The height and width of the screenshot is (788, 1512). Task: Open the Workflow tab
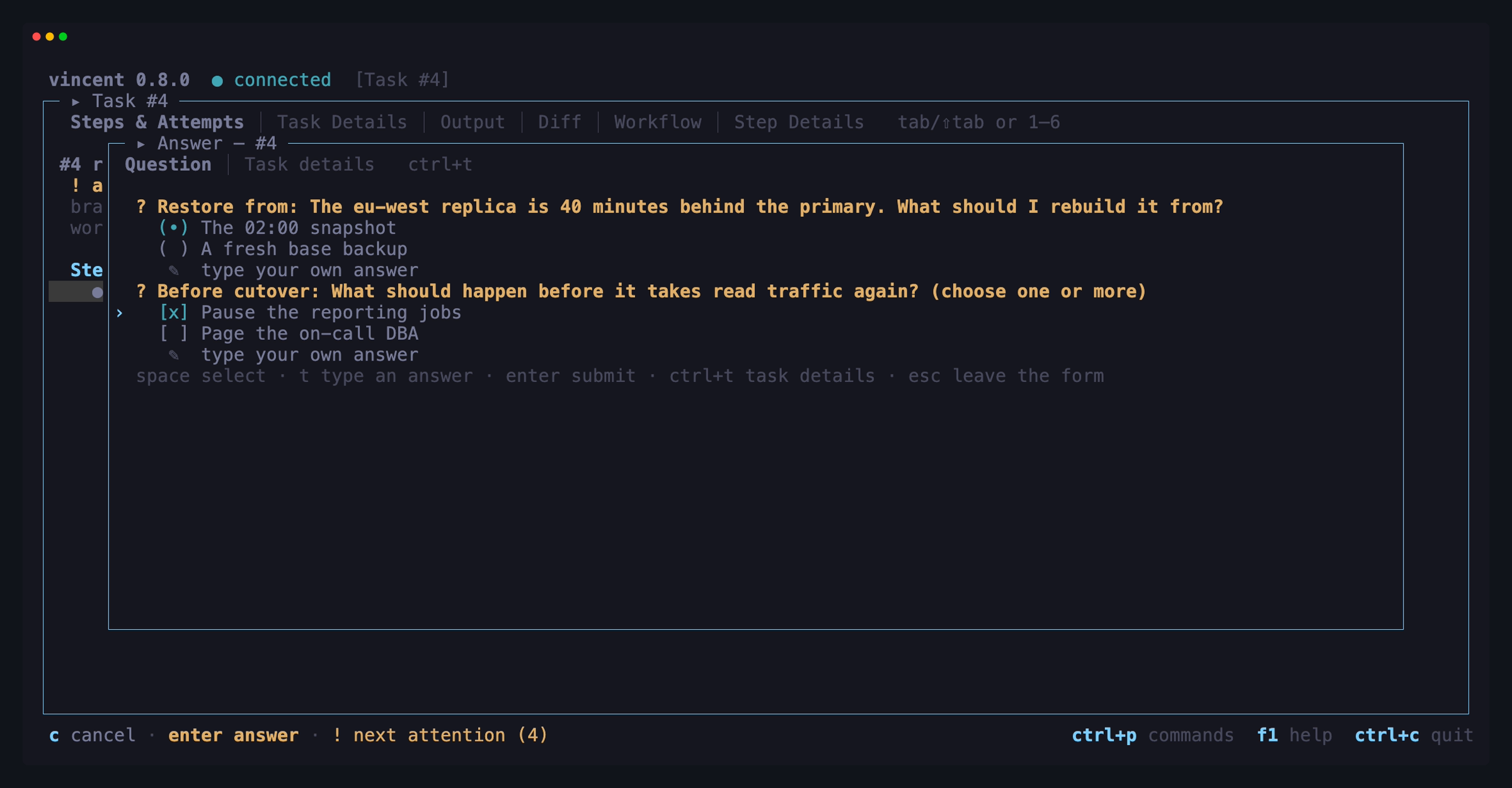pyautogui.click(x=658, y=122)
